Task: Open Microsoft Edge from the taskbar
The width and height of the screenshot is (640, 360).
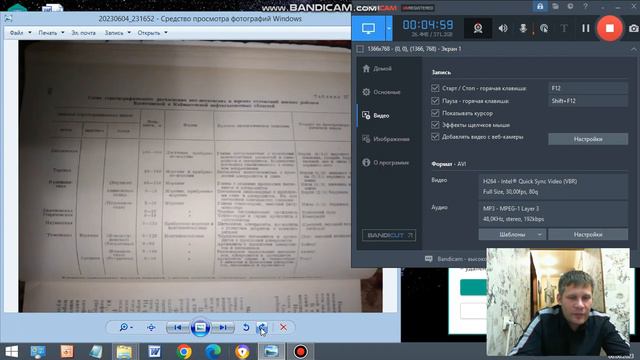Action: tap(213, 351)
